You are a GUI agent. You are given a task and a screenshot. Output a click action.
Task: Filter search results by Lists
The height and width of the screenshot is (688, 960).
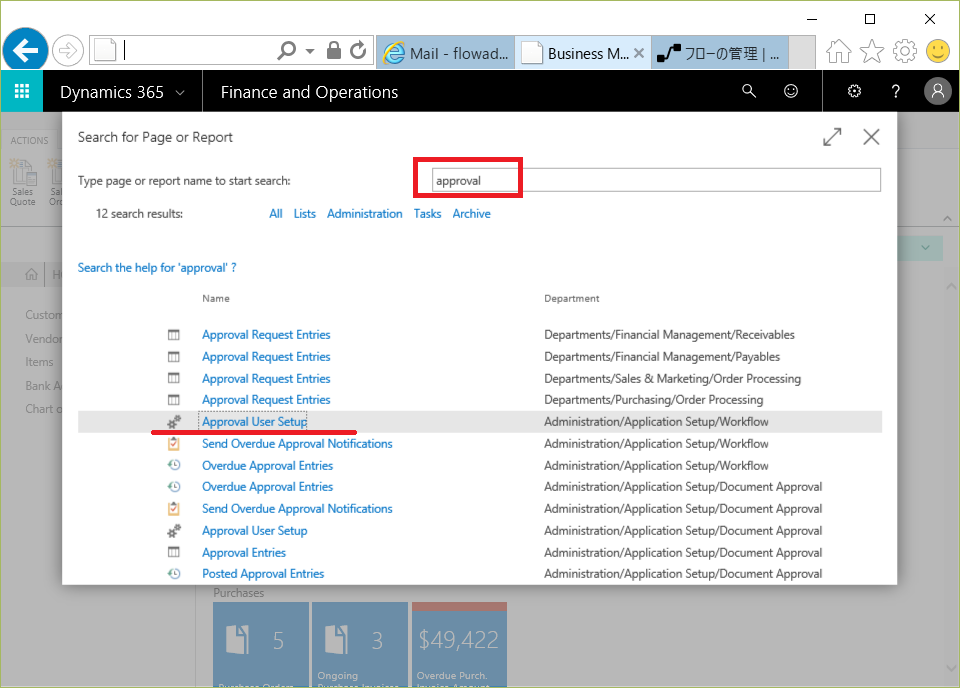coord(305,214)
